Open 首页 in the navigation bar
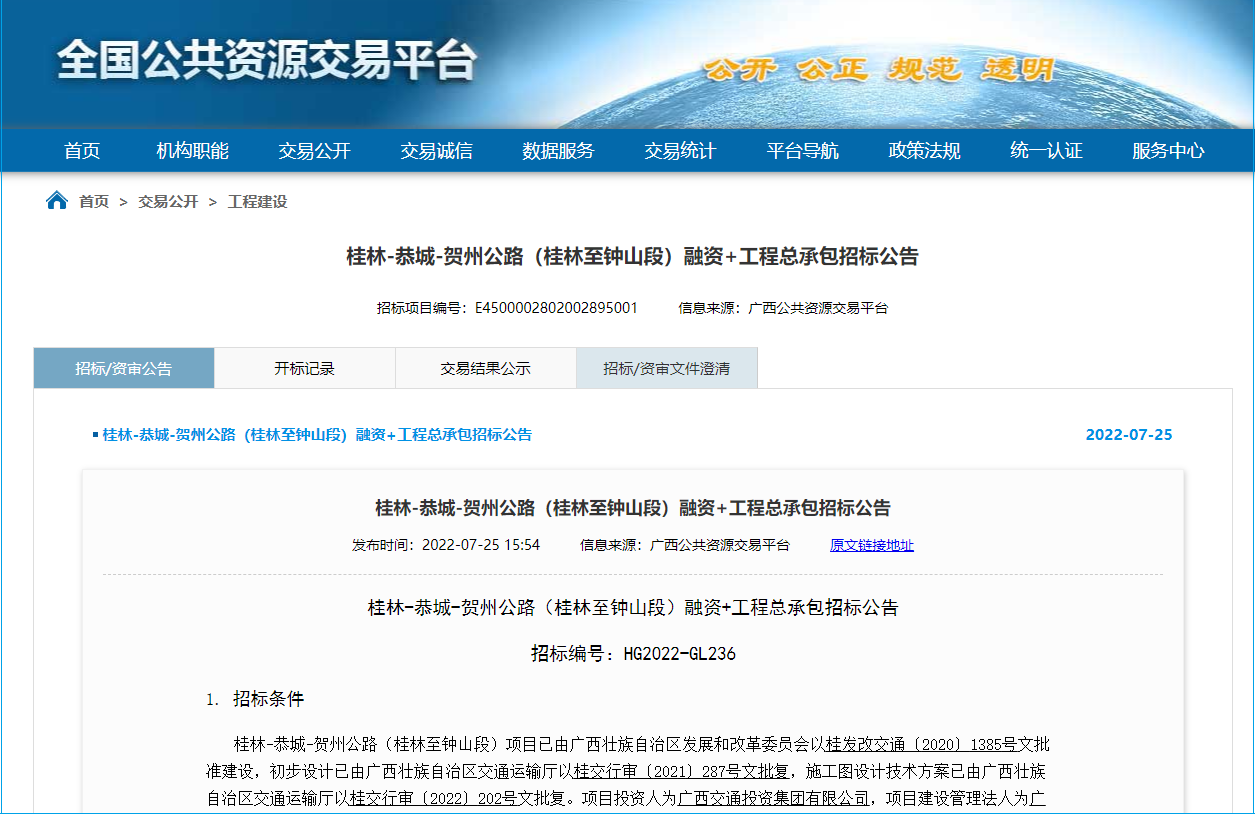This screenshot has width=1255, height=814. pyautogui.click(x=82, y=151)
